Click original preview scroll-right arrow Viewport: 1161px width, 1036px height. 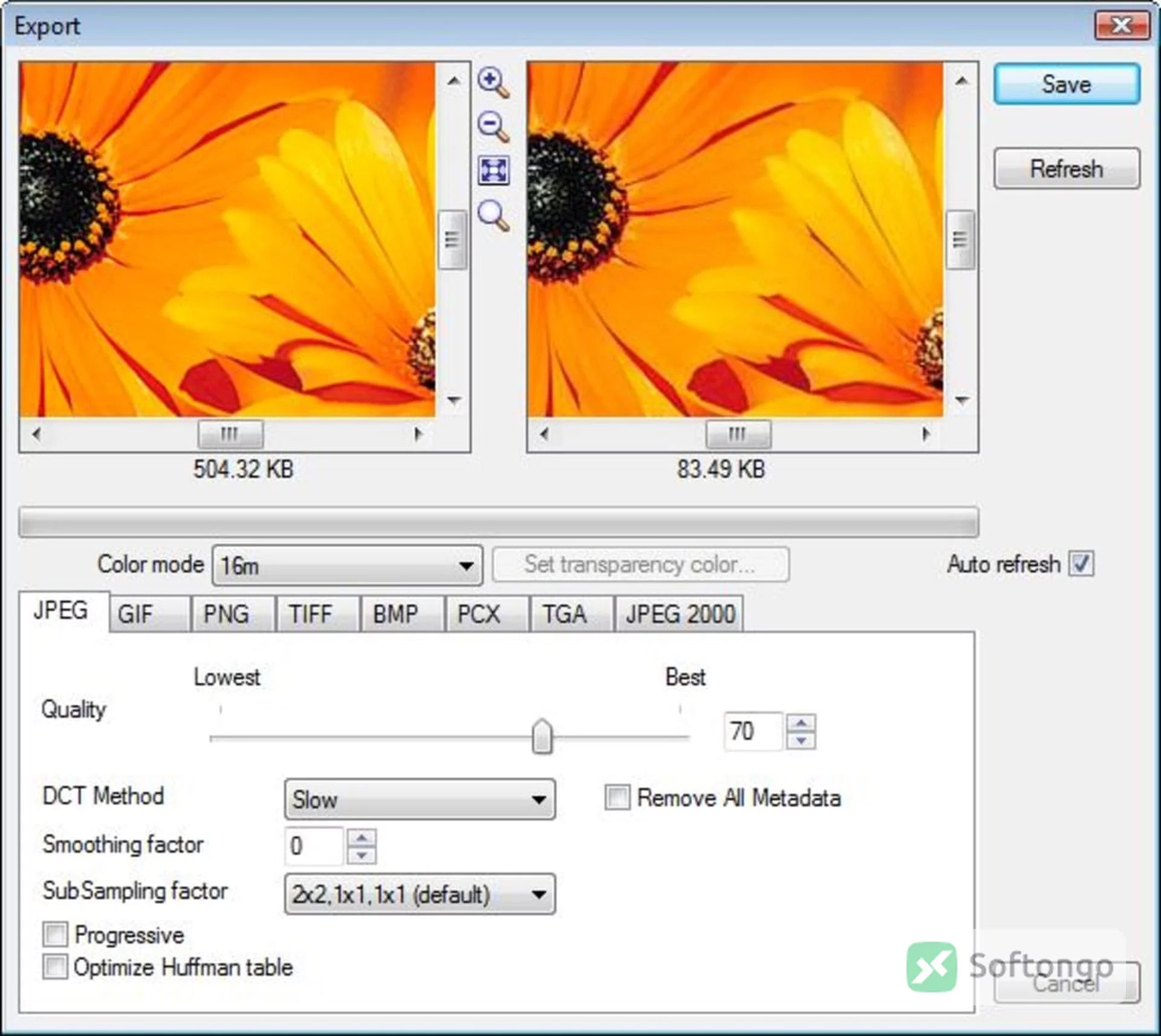418,434
